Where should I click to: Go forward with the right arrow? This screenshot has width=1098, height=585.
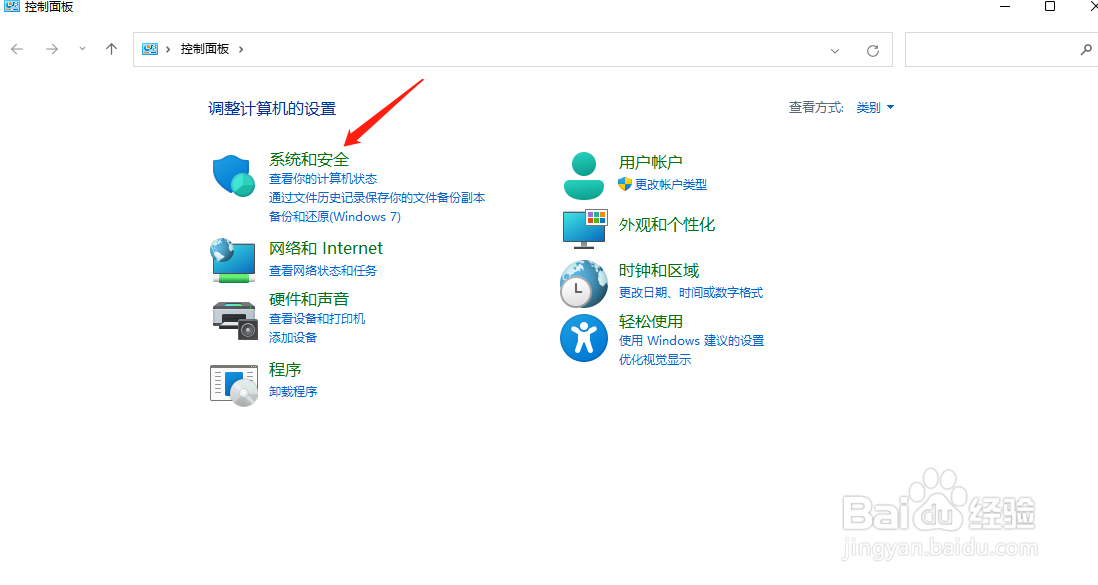click(52, 49)
